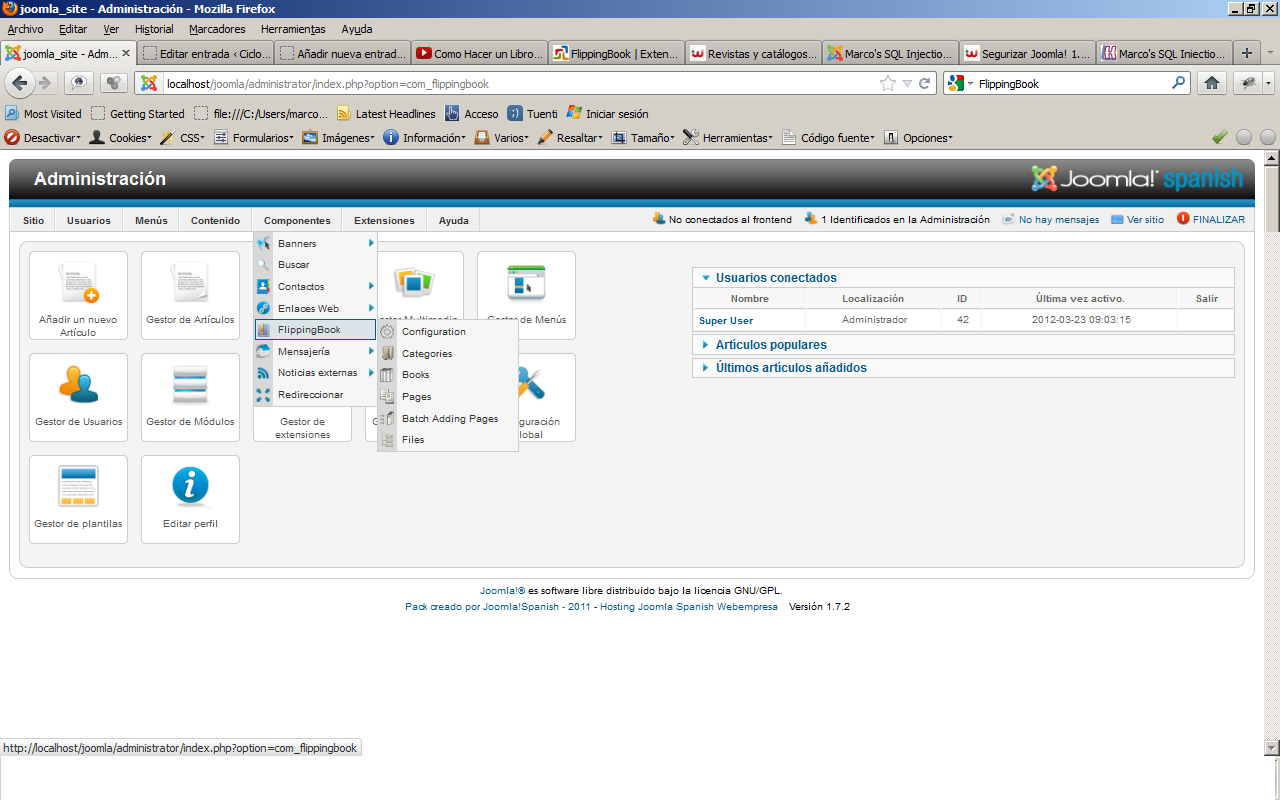
Task: Bookmark page with star icon
Action: tap(887, 84)
